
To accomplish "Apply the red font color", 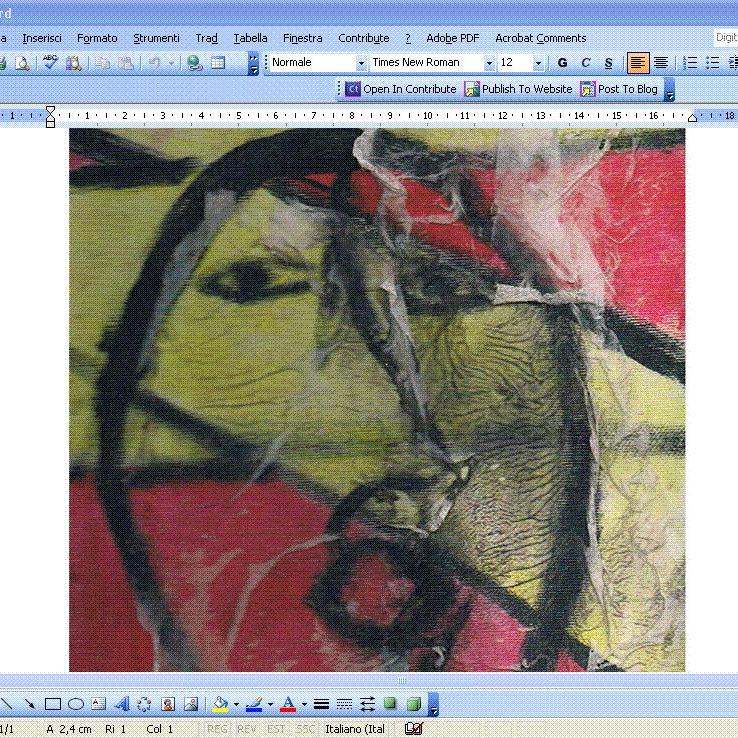I will click(288, 704).
